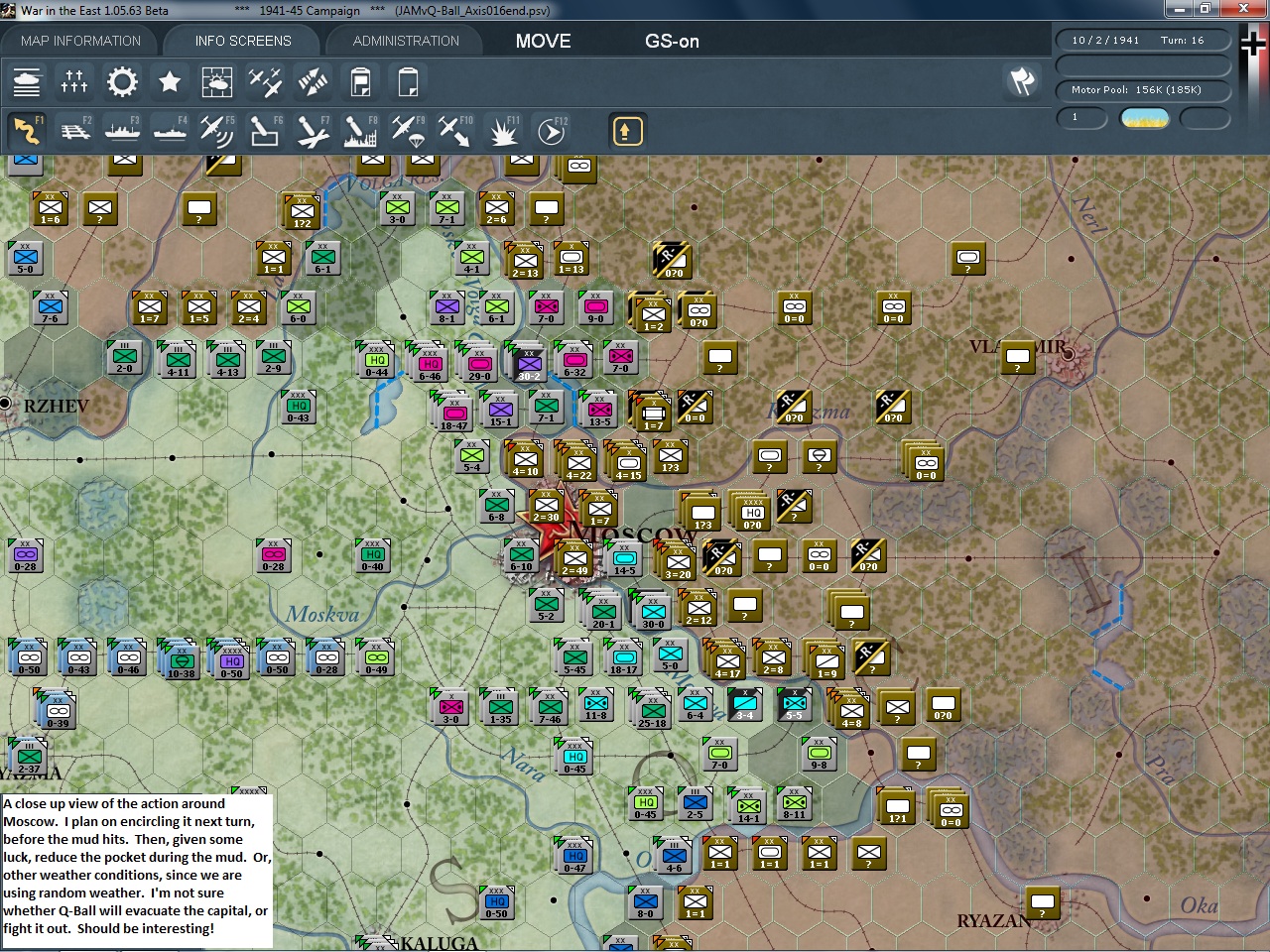Click the small field showing 1
The image size is (1270, 952).
tap(1080, 118)
